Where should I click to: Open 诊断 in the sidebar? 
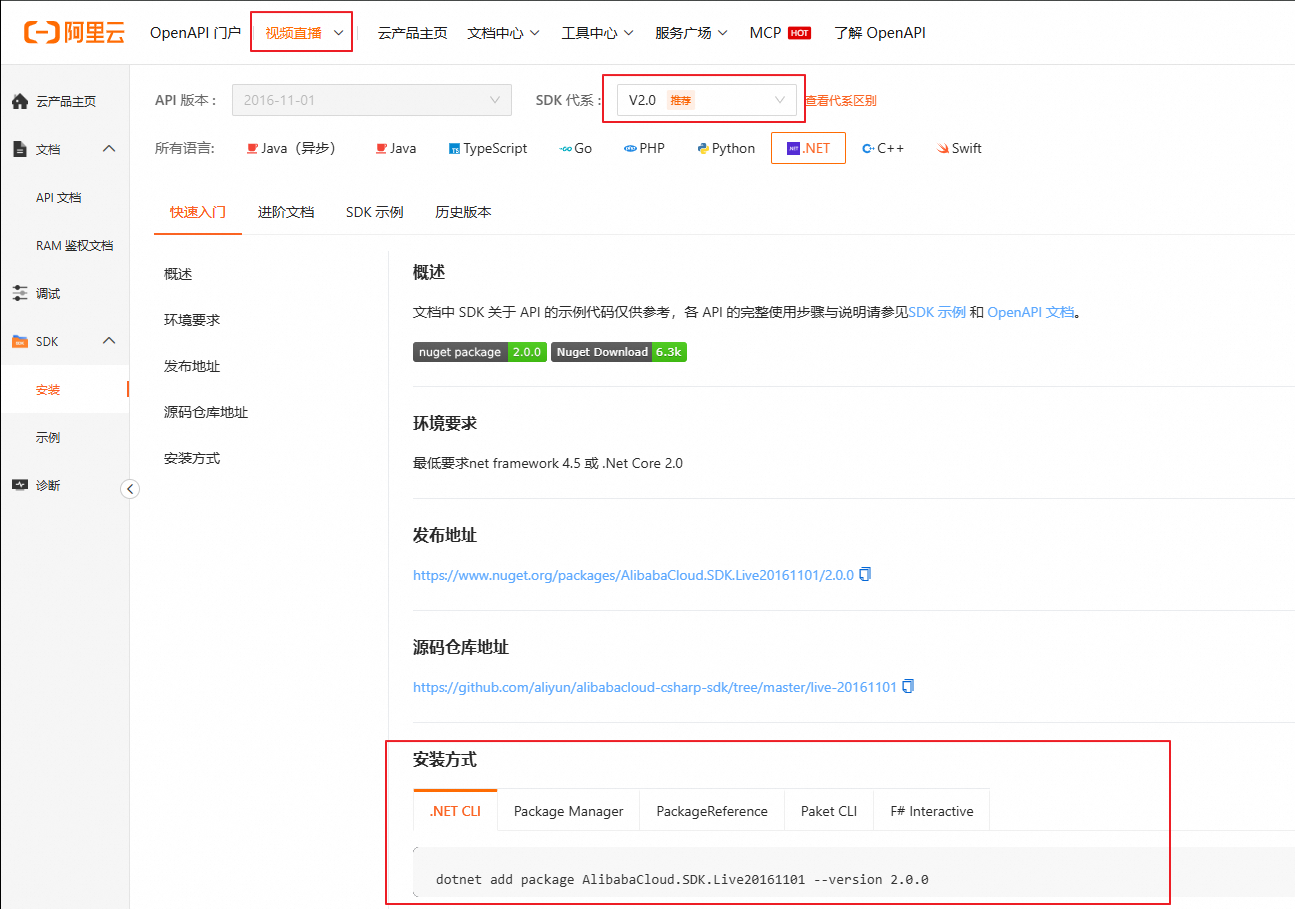point(48,485)
